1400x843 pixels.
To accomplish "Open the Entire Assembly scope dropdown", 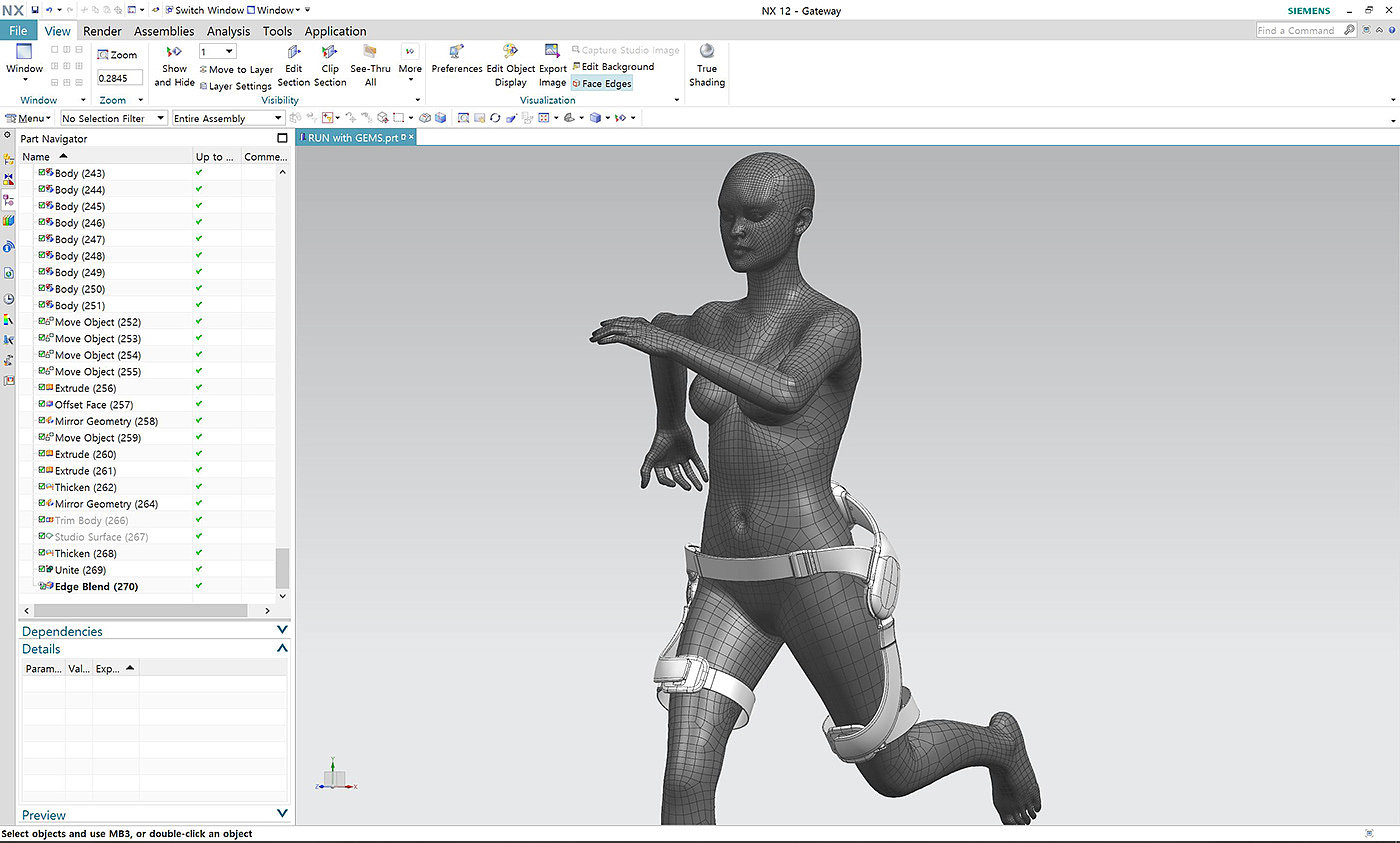I will pyautogui.click(x=227, y=118).
